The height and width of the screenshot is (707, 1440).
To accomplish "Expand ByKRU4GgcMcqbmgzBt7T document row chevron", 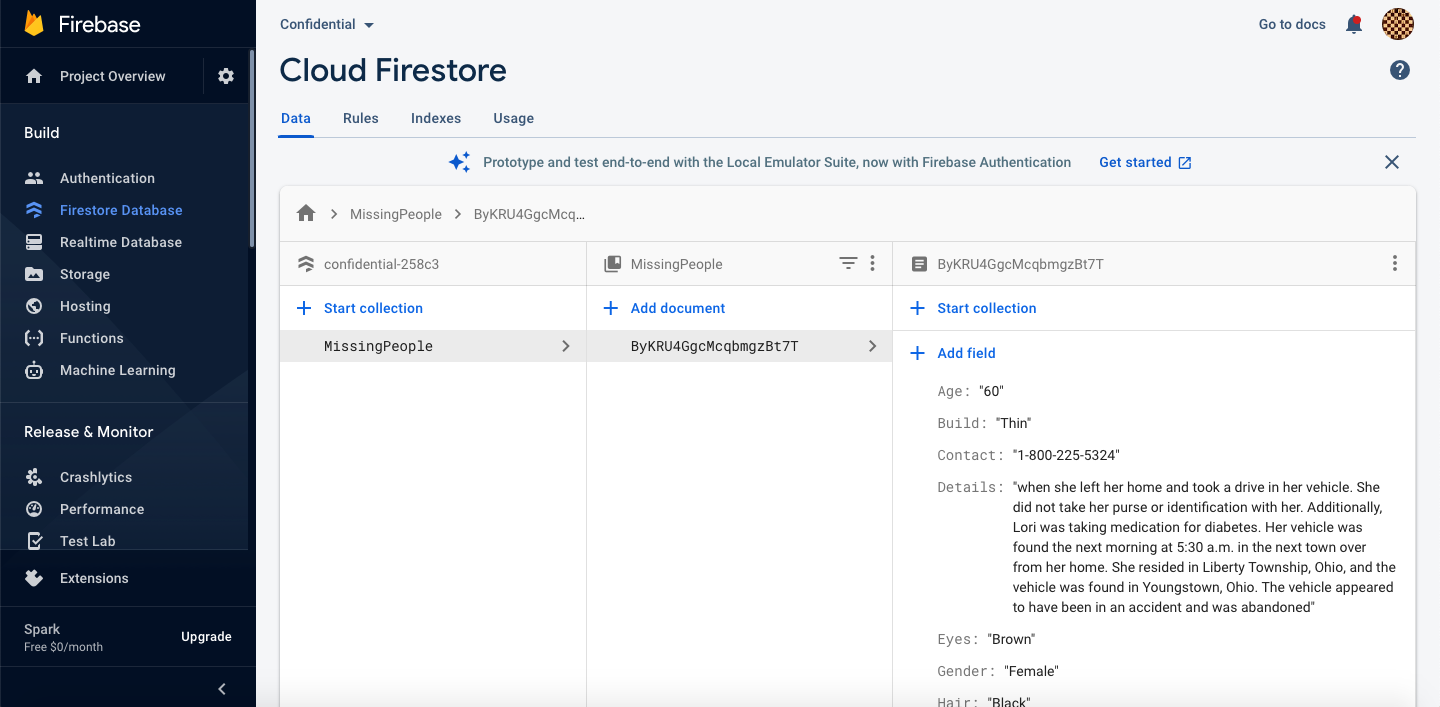I will (x=872, y=346).
